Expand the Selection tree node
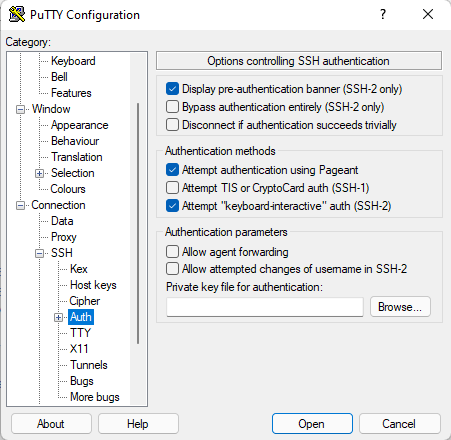 (39, 173)
